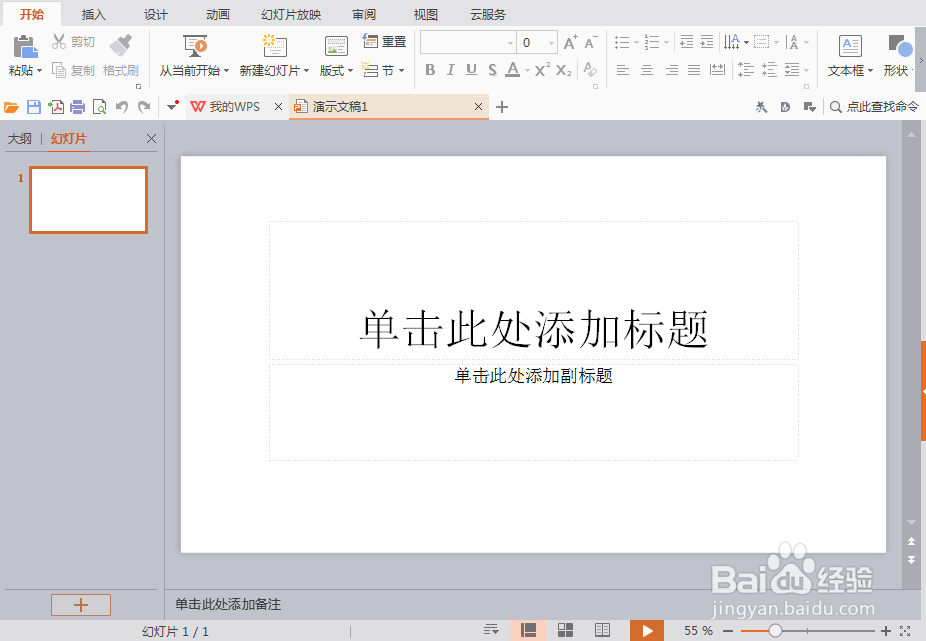The image size is (926, 641).
Task: Select the Format Painter brush
Action: [x=121, y=45]
